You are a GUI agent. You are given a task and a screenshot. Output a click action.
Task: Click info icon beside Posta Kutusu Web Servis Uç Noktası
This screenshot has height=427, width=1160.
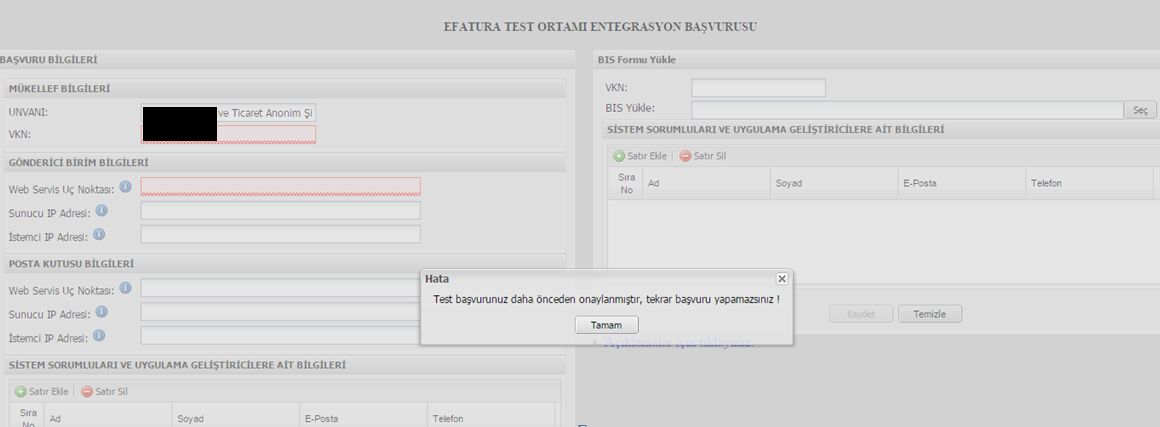pos(125,288)
